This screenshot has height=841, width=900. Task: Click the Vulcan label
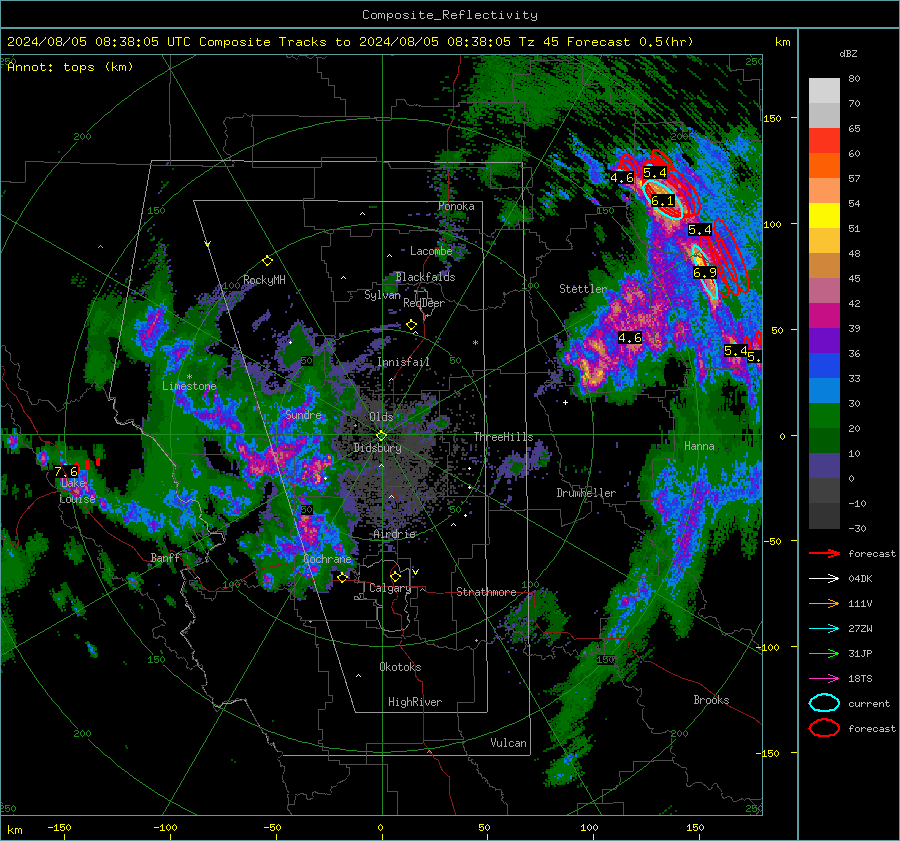pos(508,743)
